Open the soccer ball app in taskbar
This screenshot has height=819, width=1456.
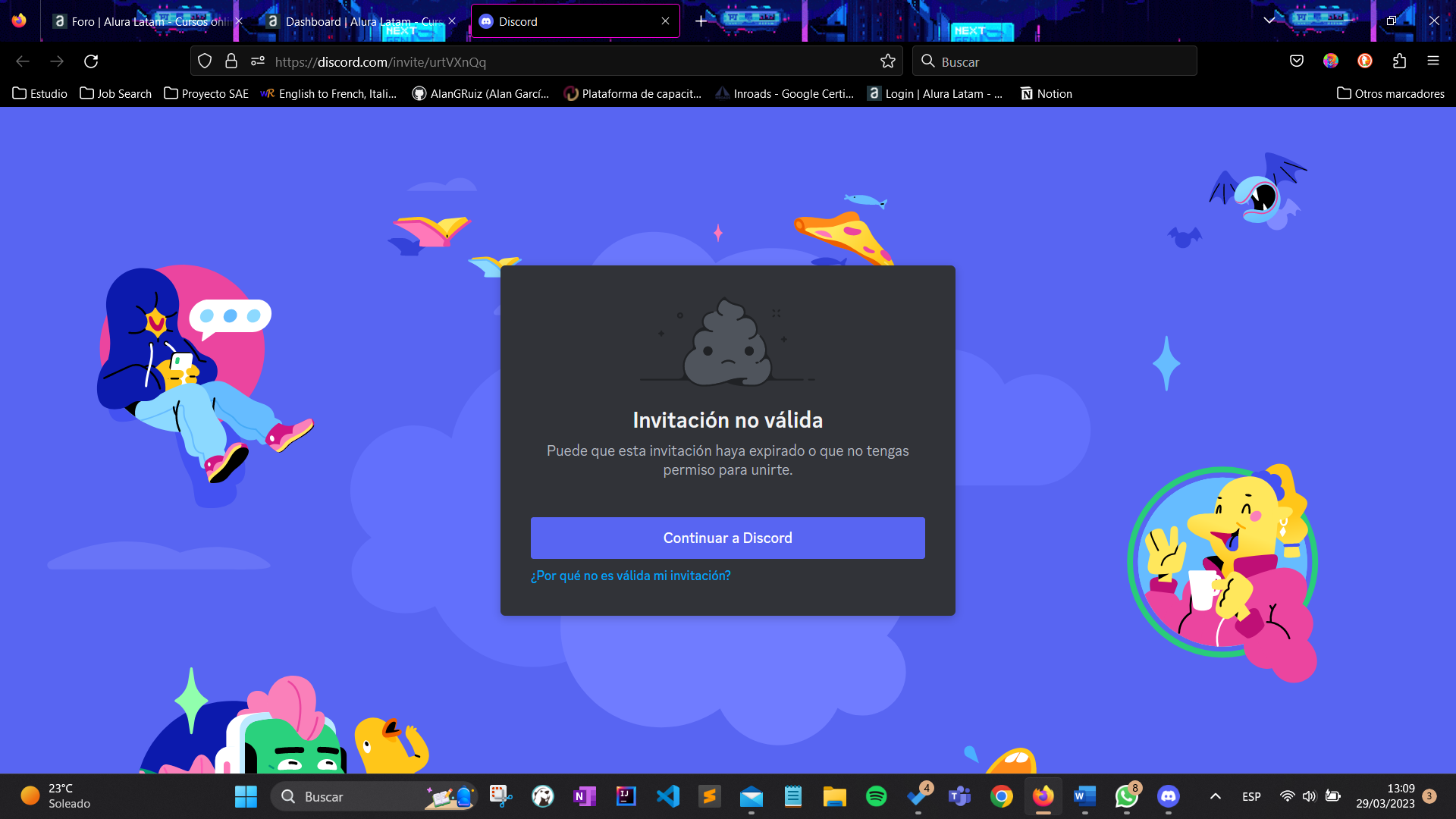543,796
